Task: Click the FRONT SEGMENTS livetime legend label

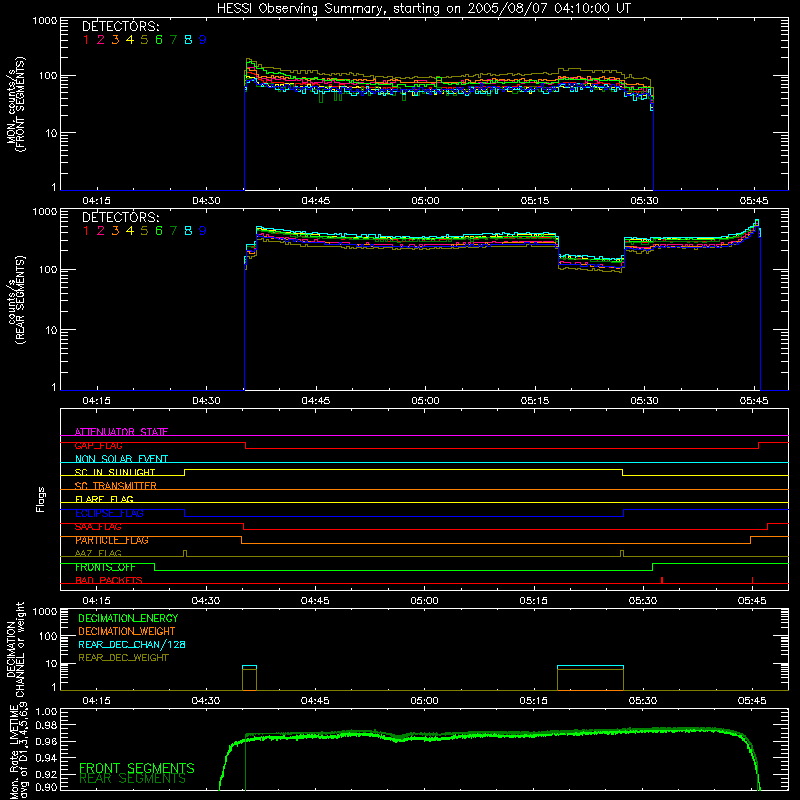Action: (x=137, y=768)
